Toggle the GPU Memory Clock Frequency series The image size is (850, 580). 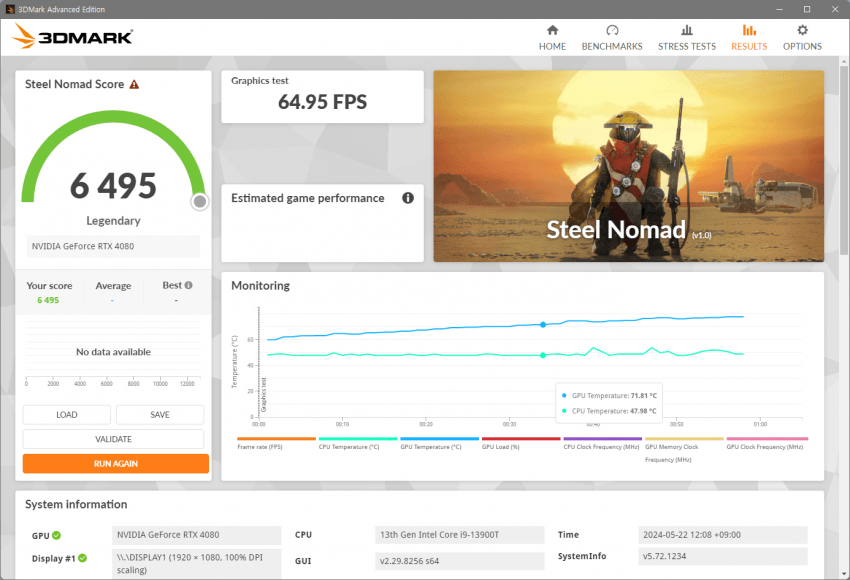[672, 453]
